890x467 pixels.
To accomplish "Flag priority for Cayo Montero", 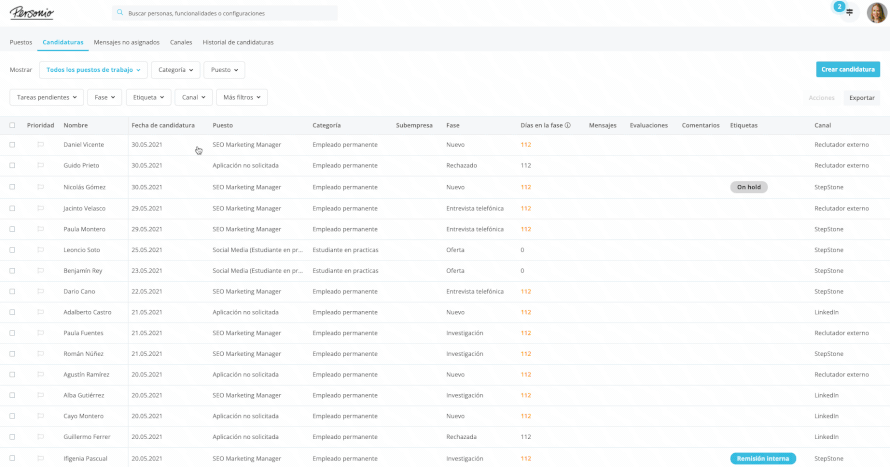I will click(41, 416).
